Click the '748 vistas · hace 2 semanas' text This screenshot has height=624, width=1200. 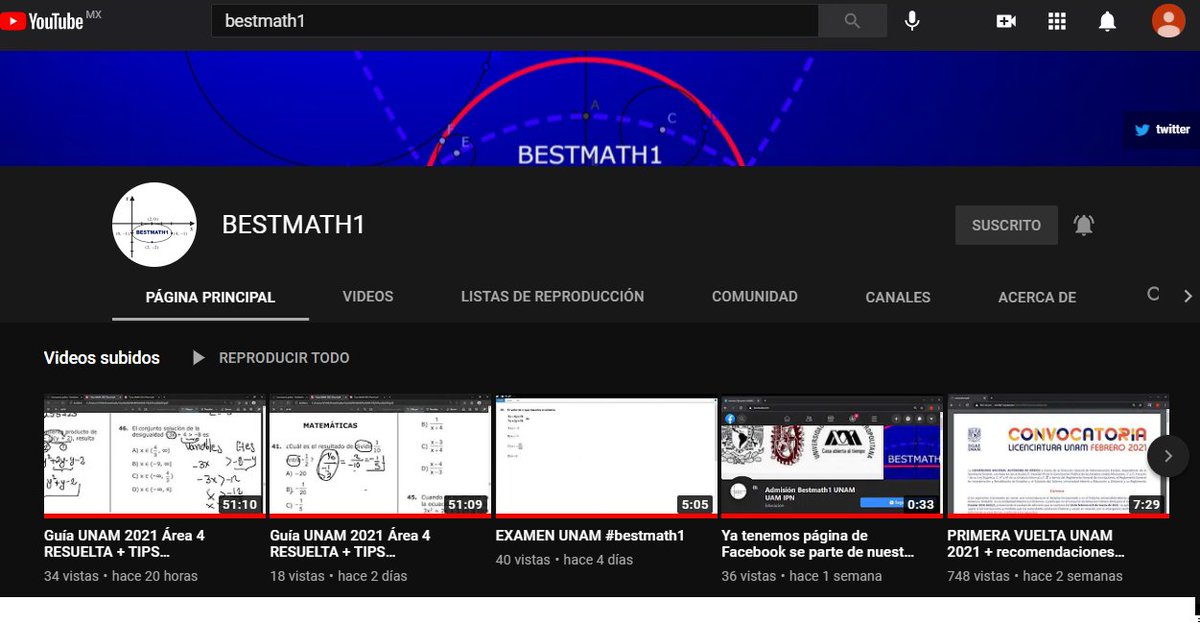tap(1035, 576)
